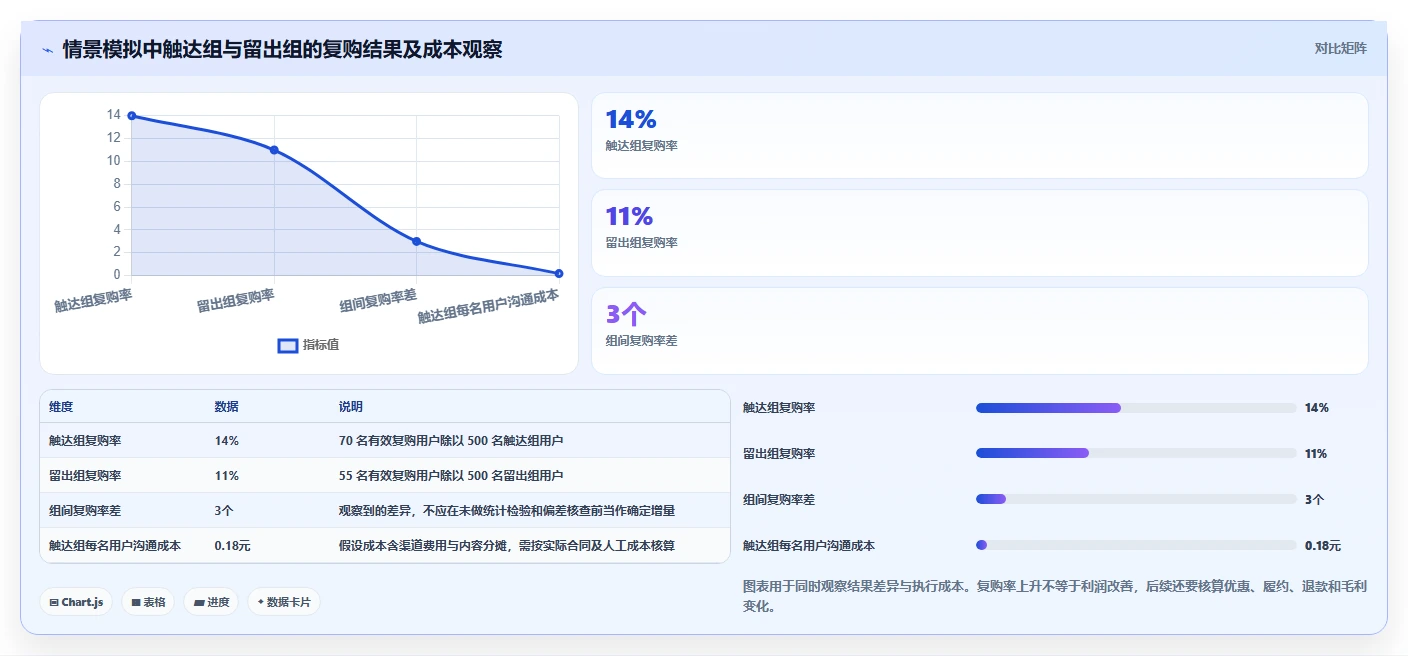The image size is (1408, 656).
Task: Click the 14% label beside the progress bar
Action: pos(1317,408)
